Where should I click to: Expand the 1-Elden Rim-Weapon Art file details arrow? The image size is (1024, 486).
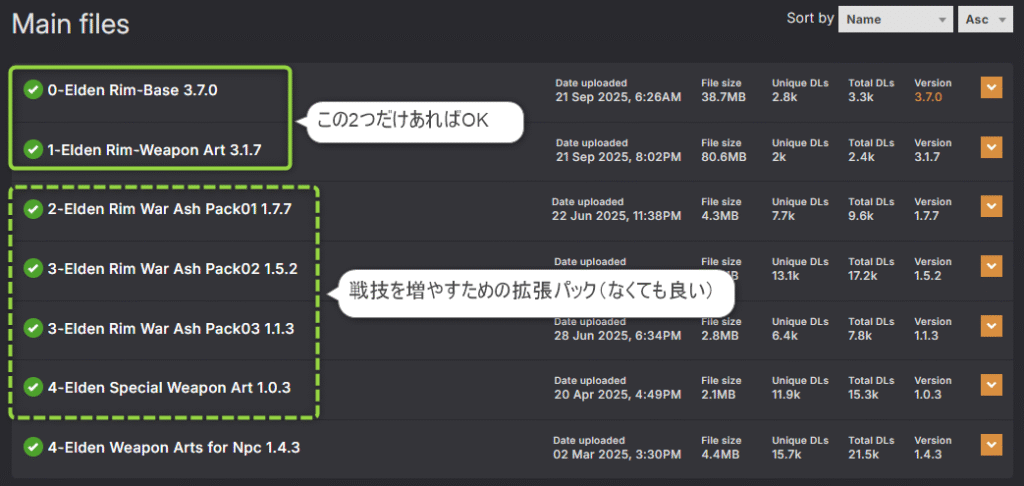pos(991,148)
